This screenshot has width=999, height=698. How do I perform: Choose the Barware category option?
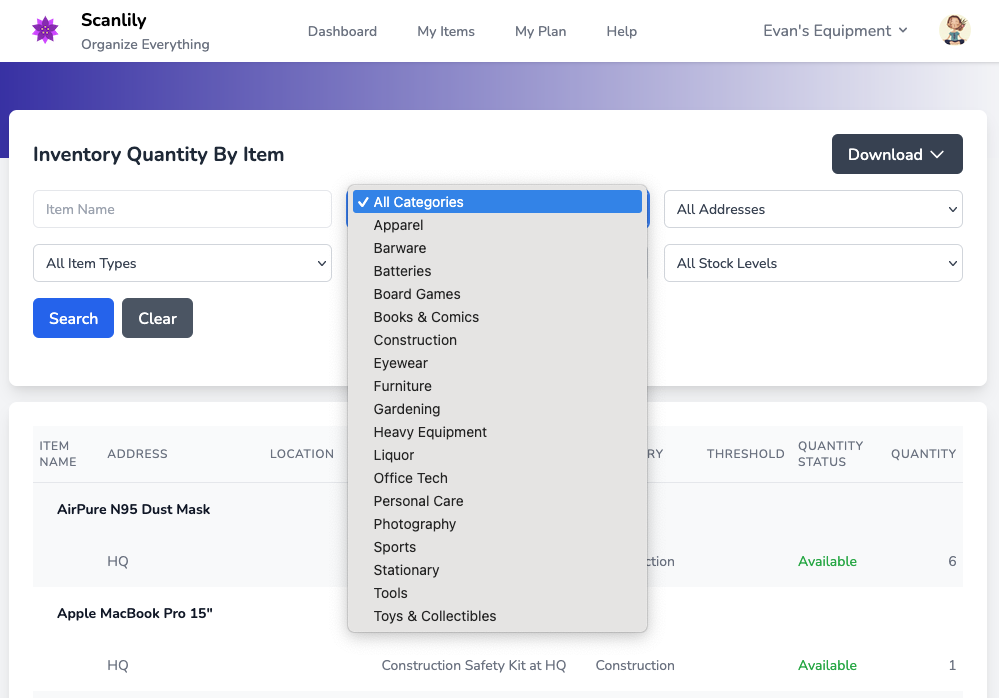click(x=399, y=247)
